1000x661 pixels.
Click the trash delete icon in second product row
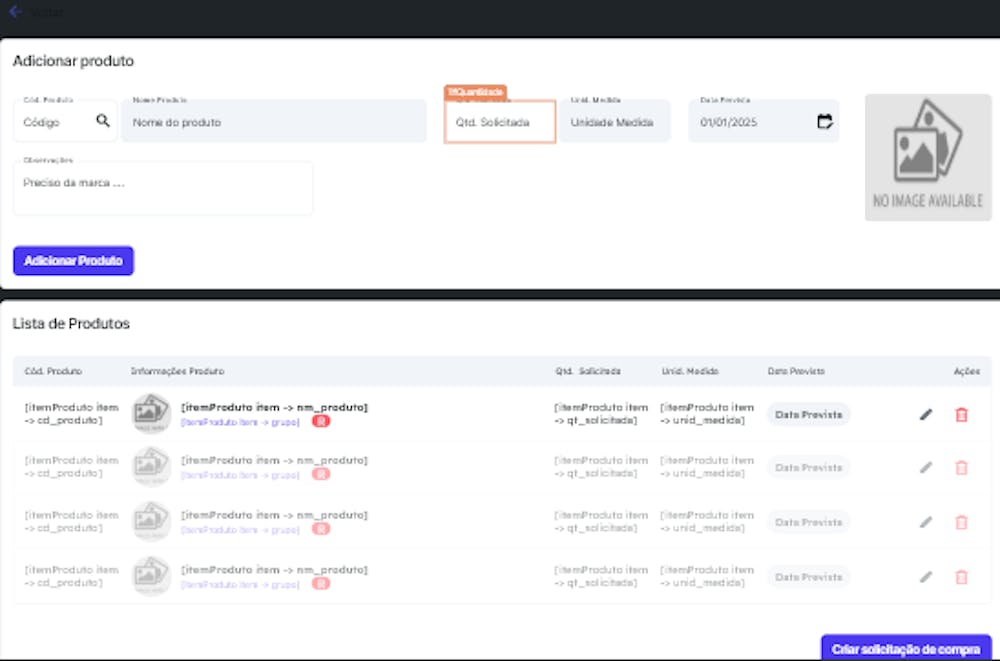pyautogui.click(x=961, y=468)
